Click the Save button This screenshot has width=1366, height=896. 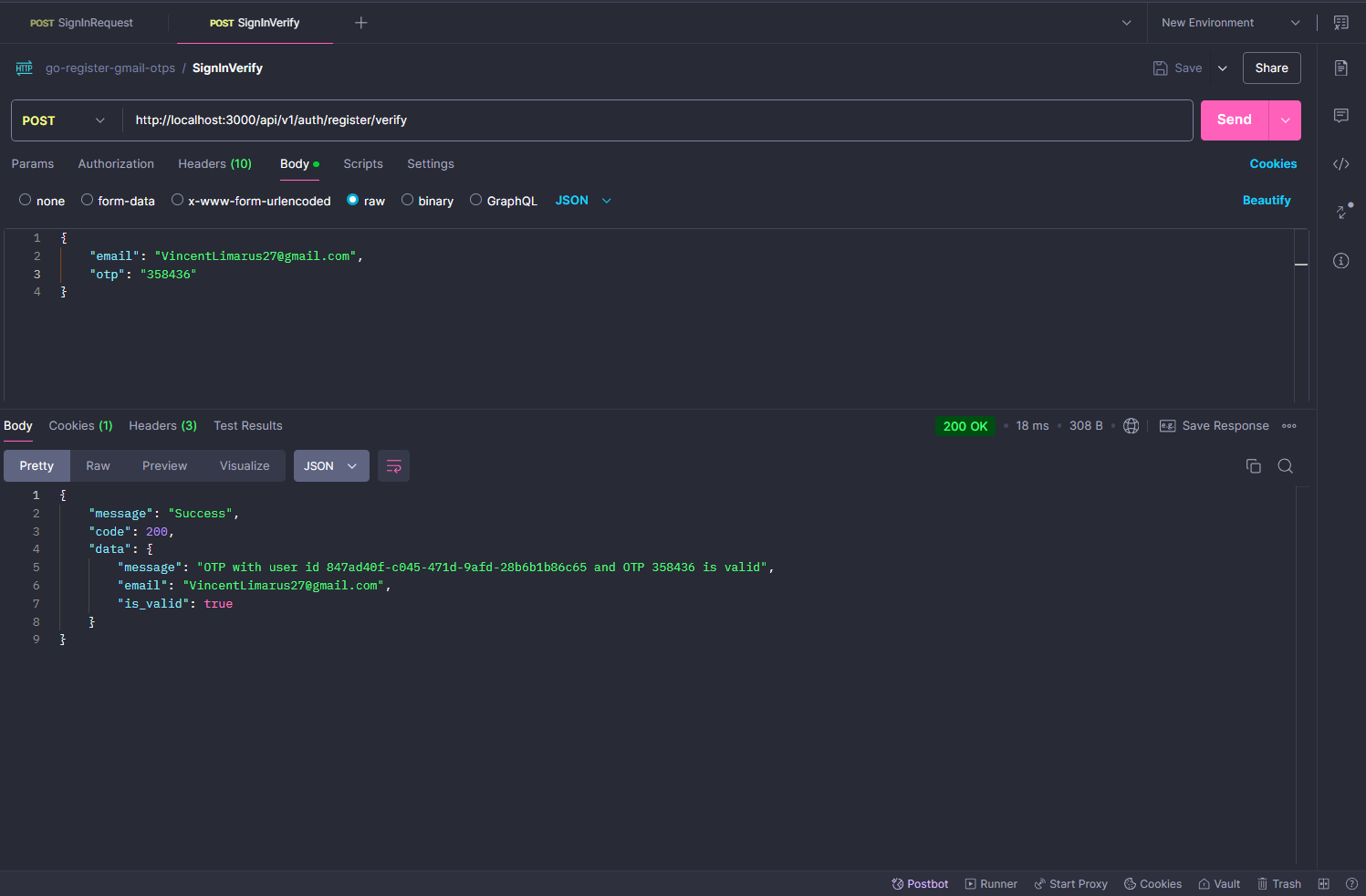pos(1178,68)
